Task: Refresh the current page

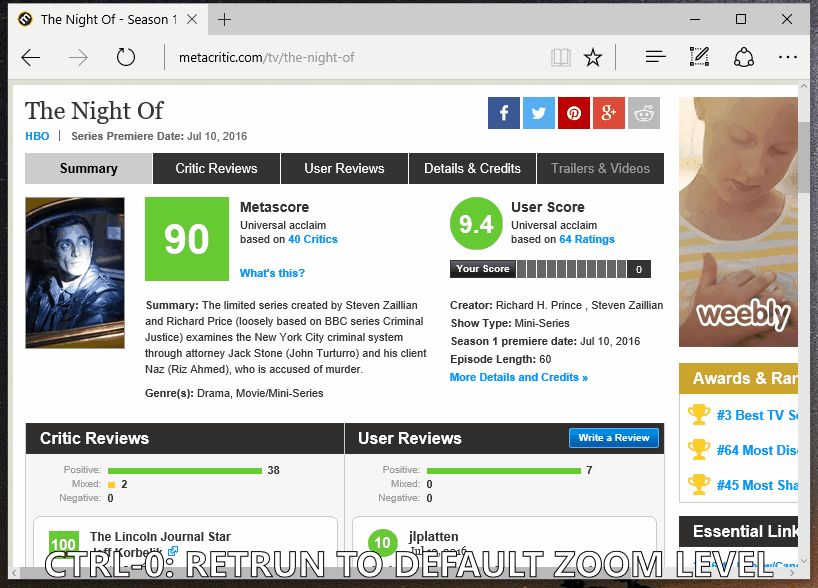Action: (x=125, y=57)
